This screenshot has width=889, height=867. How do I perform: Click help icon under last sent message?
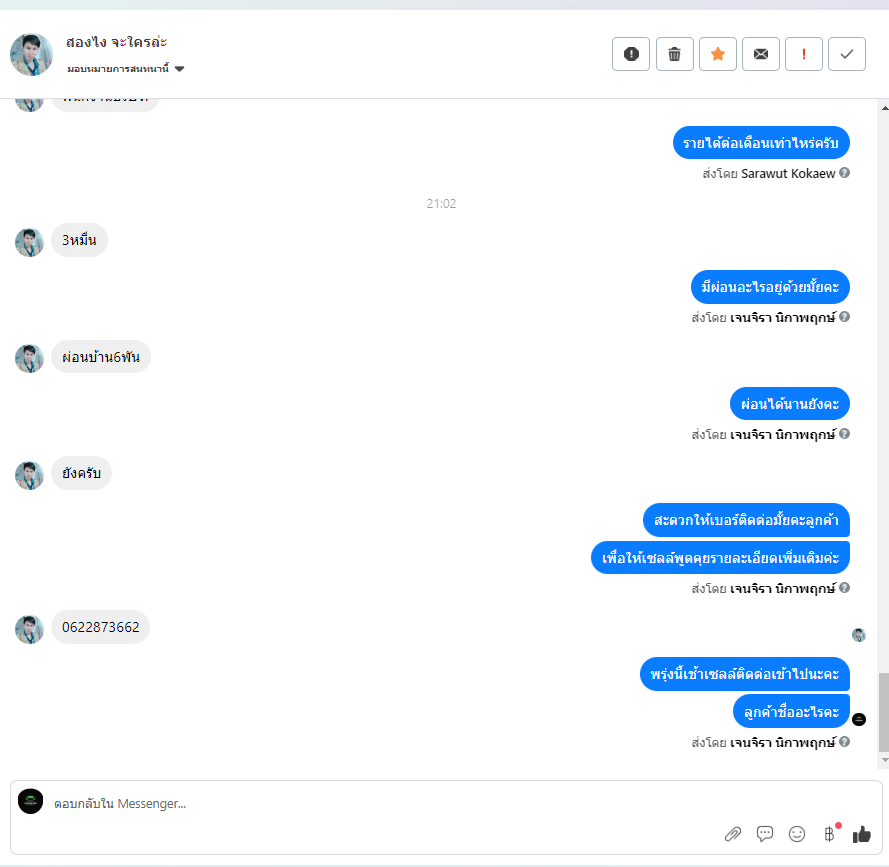point(844,742)
